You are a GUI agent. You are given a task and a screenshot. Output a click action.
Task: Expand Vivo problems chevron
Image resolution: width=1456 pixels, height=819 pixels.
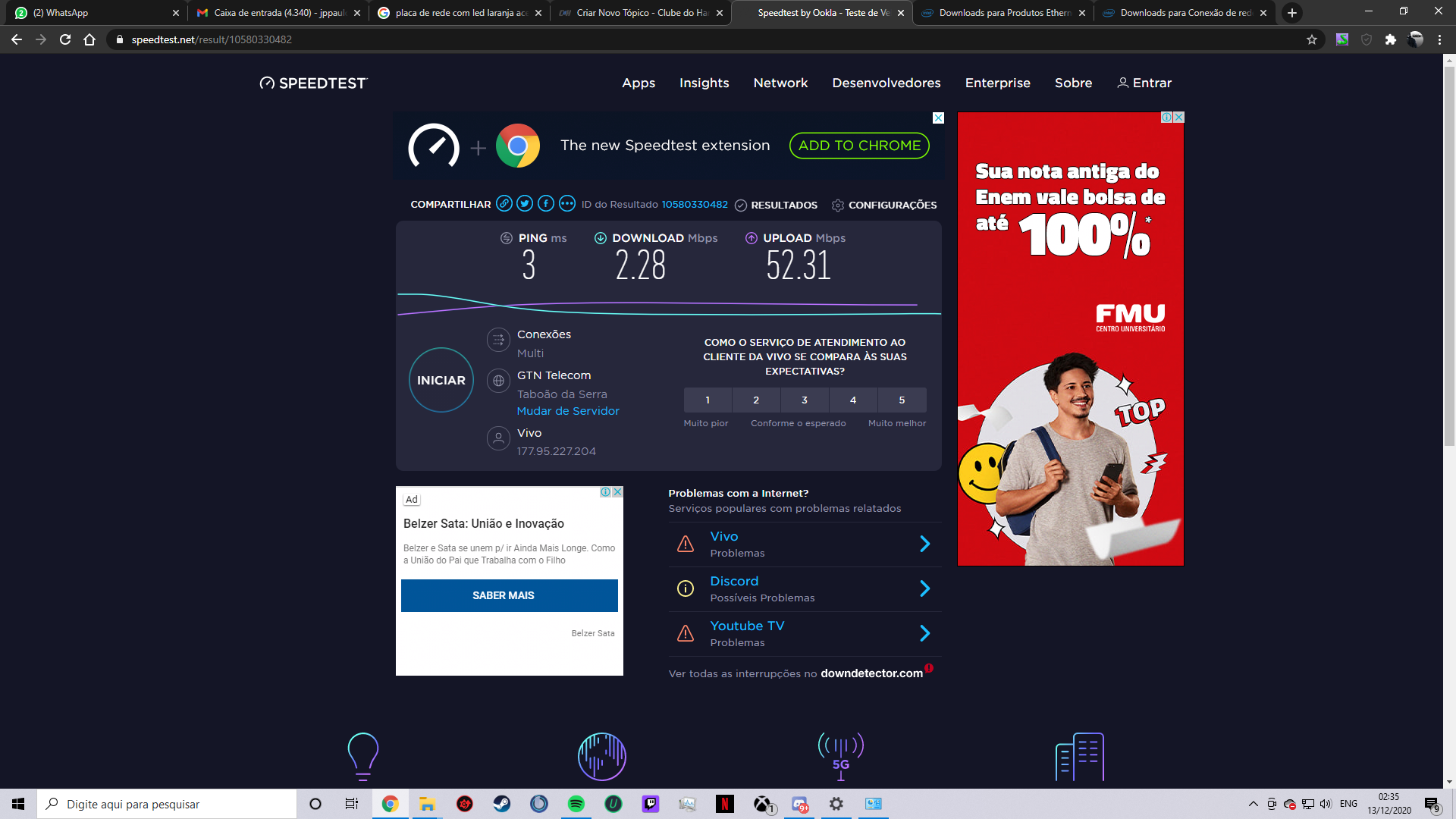click(924, 544)
